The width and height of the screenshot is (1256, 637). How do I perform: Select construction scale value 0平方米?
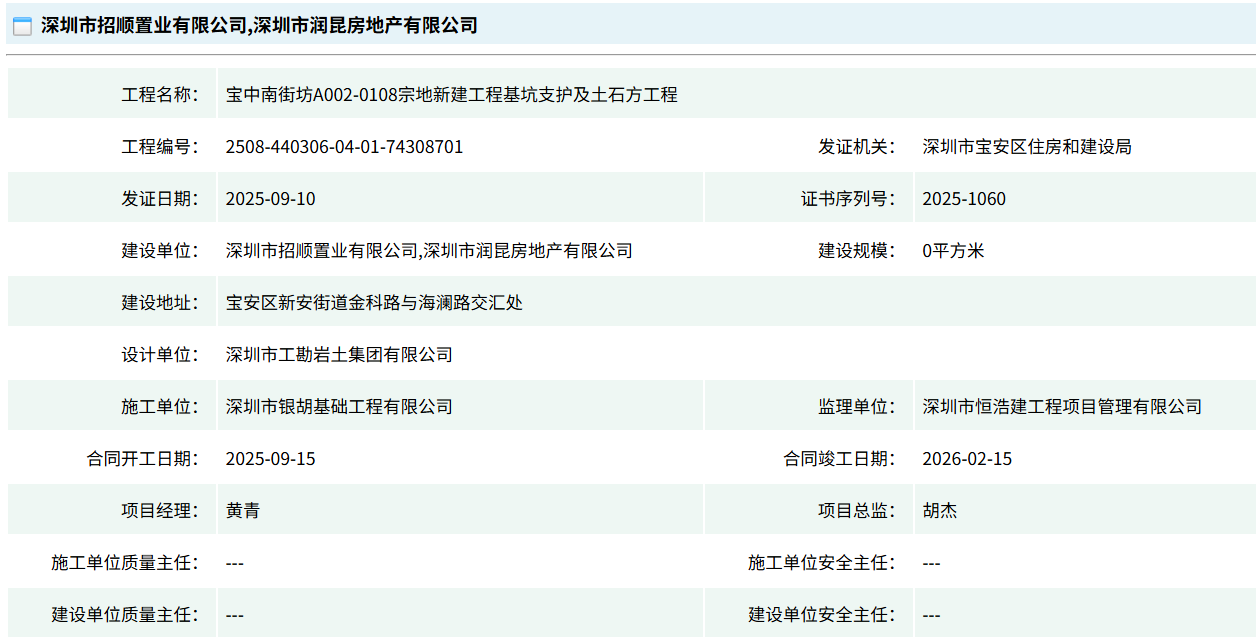point(953,251)
